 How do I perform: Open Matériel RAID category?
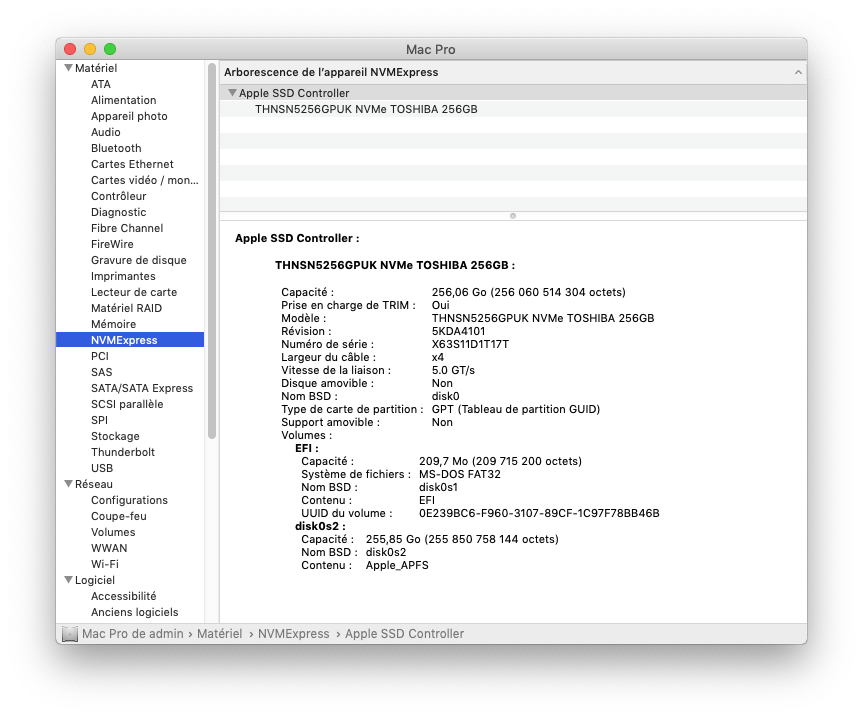tap(127, 308)
